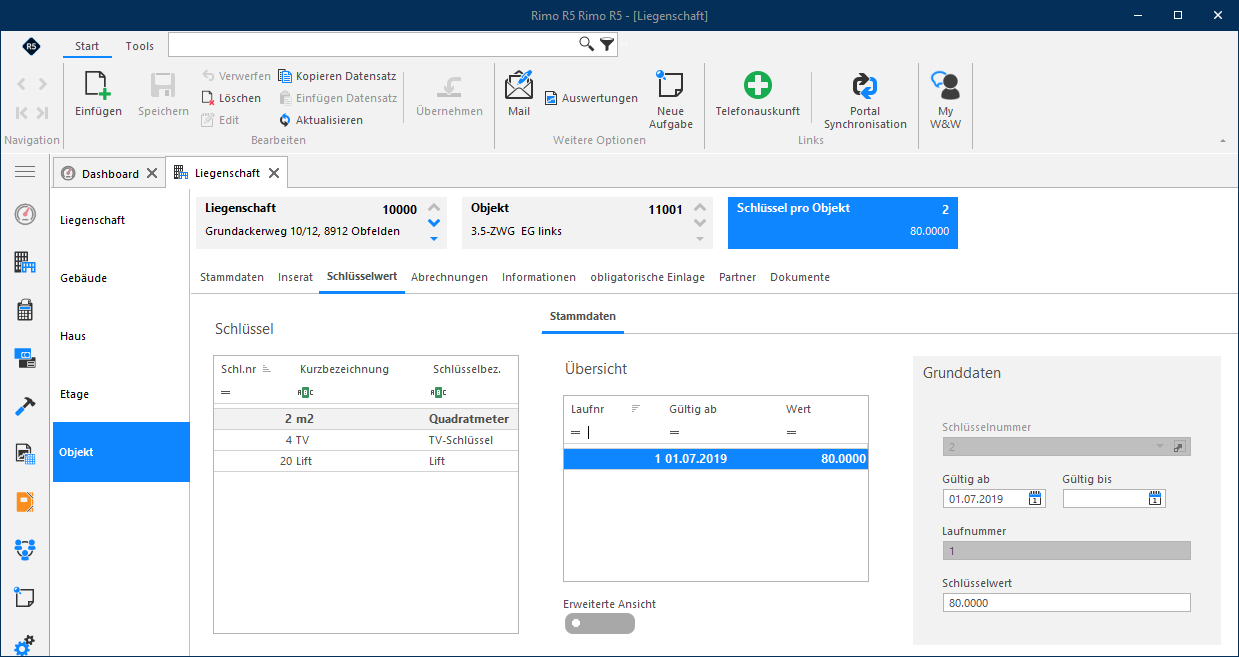Collapse the ribbon with the small arrow

(x=1223, y=141)
